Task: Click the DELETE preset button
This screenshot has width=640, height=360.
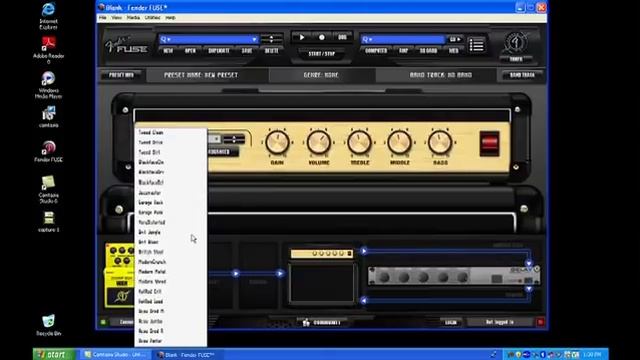Action: 271,51
